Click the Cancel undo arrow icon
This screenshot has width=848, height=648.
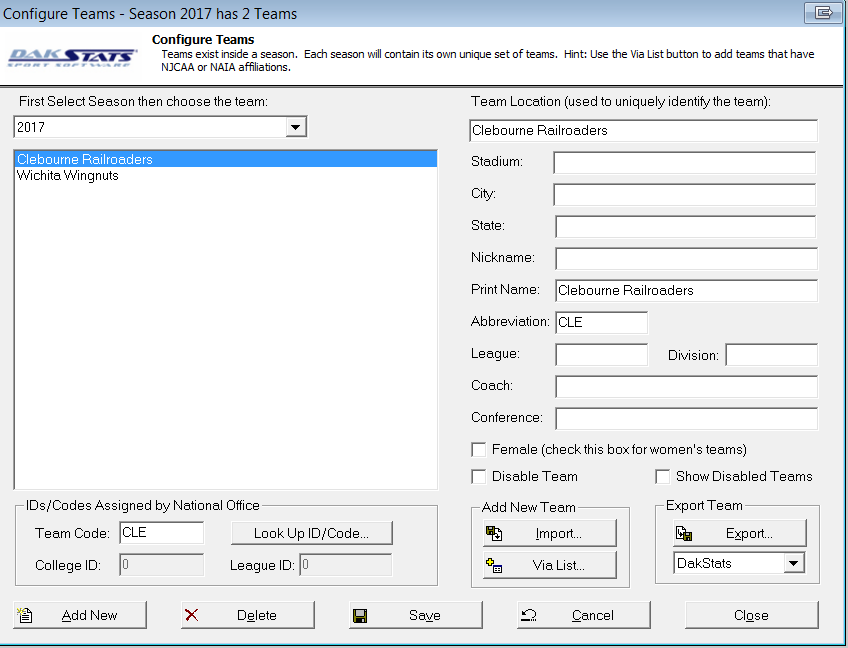tap(529, 615)
